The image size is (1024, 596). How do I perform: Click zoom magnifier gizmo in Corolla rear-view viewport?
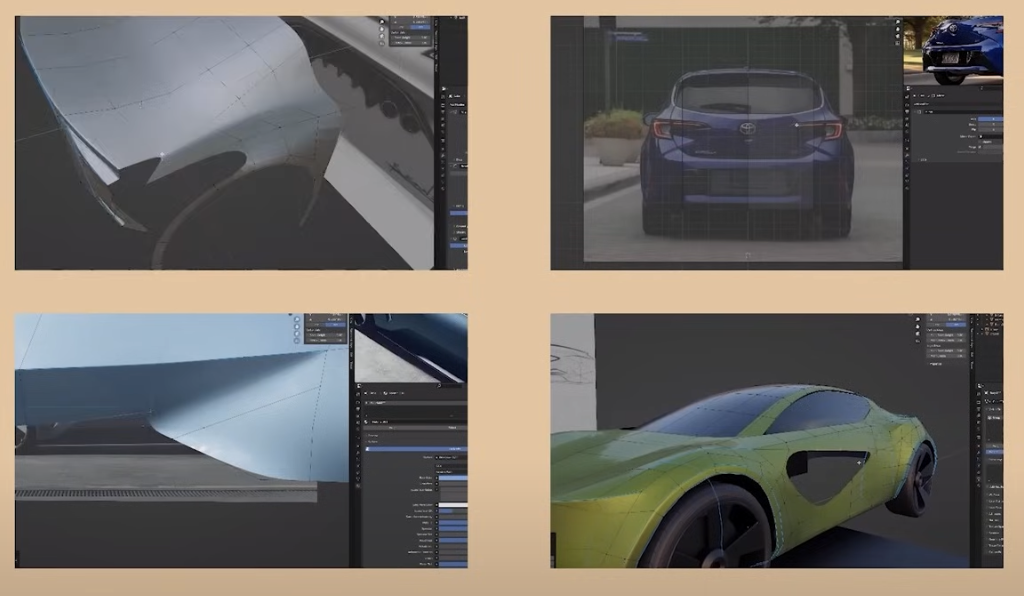tap(897, 22)
